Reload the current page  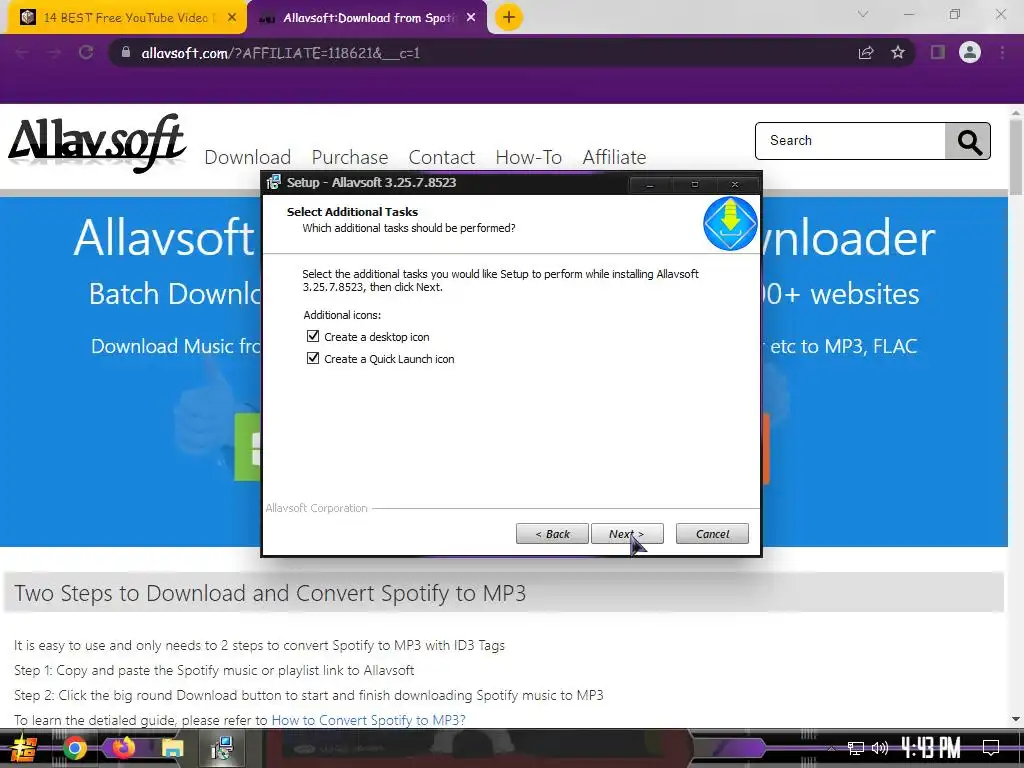pos(86,52)
